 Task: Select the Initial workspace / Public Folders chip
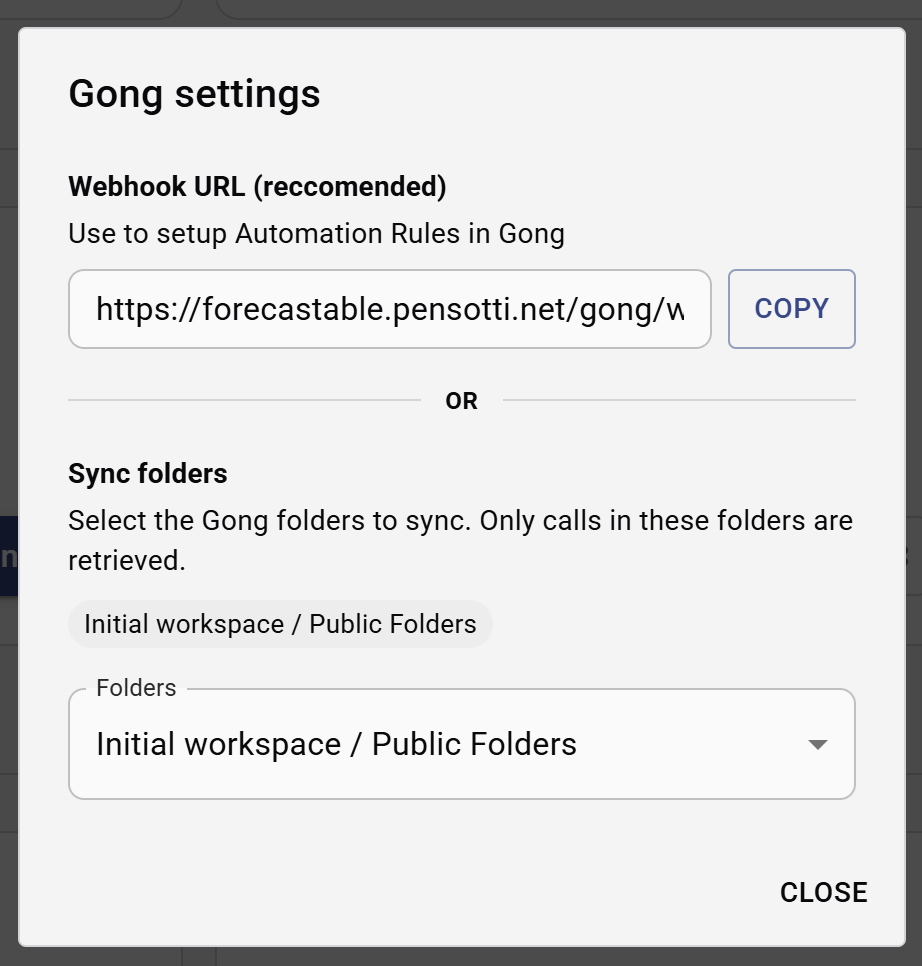280,624
